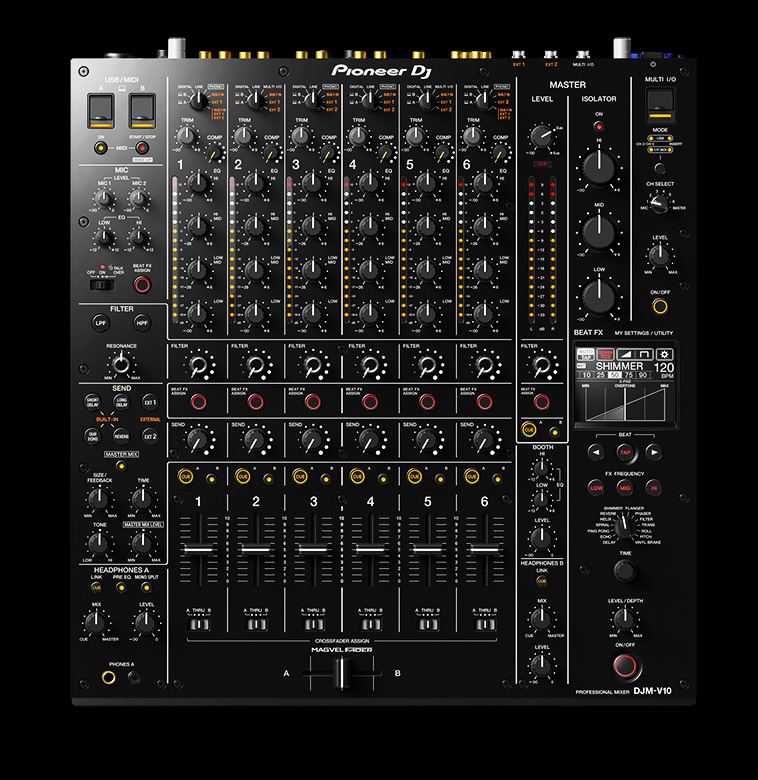This screenshot has width=758, height=780.
Task: Click channel 6 input selector knob
Action: tap(484, 100)
